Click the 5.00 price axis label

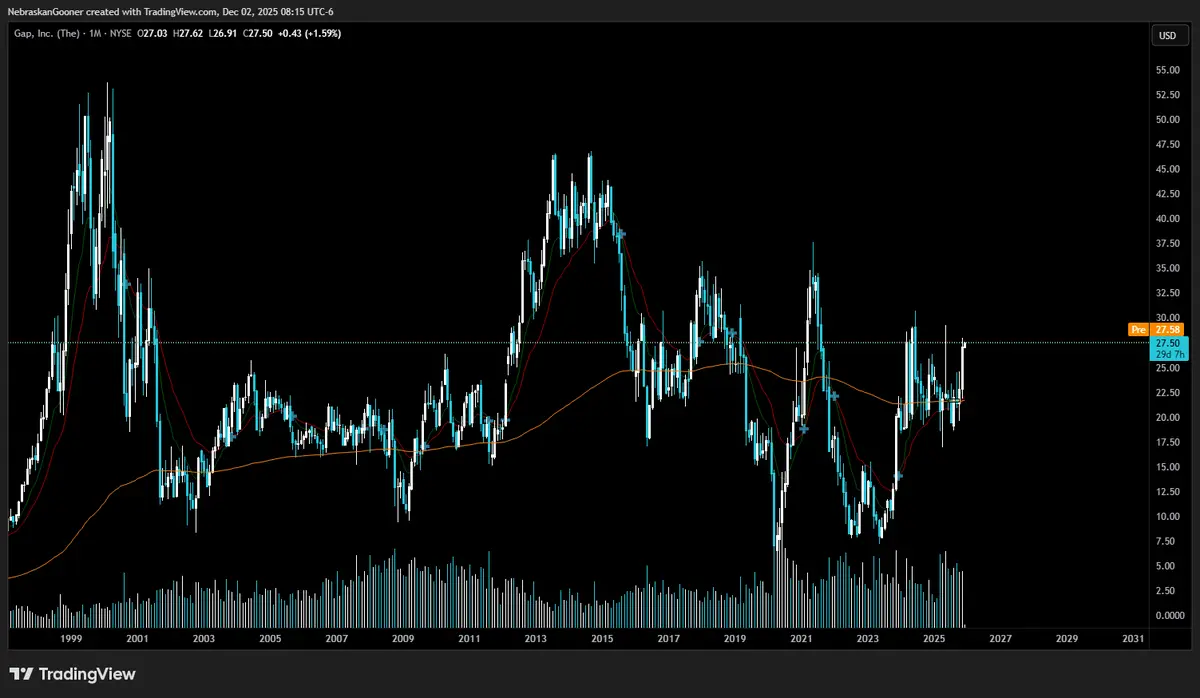(1167, 566)
